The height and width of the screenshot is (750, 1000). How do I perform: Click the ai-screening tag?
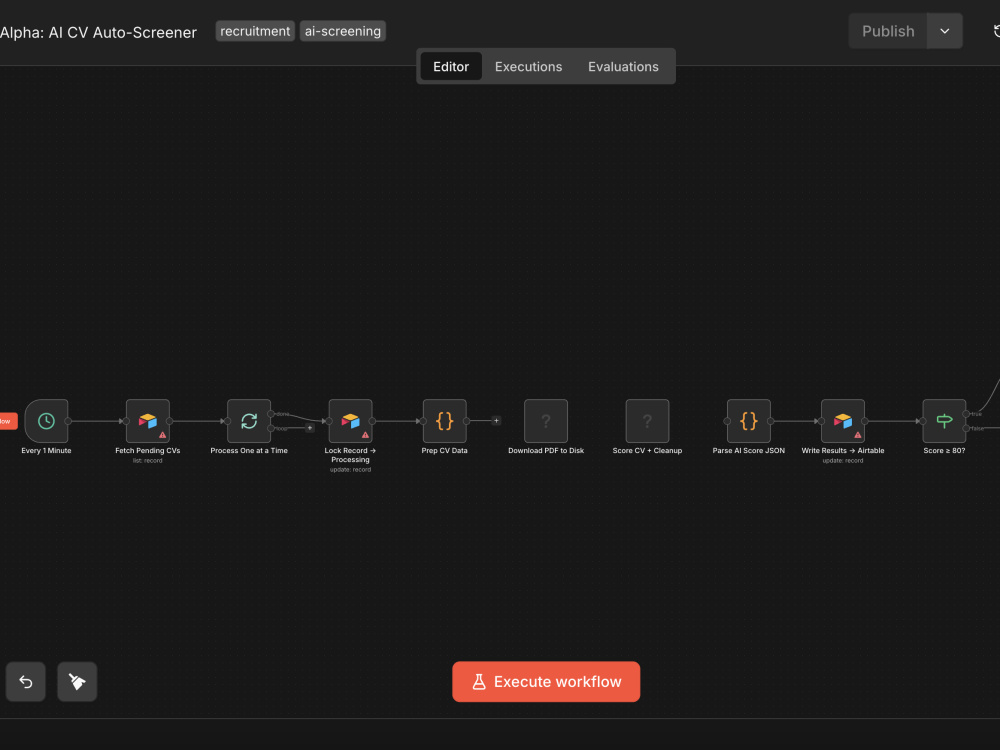(342, 31)
